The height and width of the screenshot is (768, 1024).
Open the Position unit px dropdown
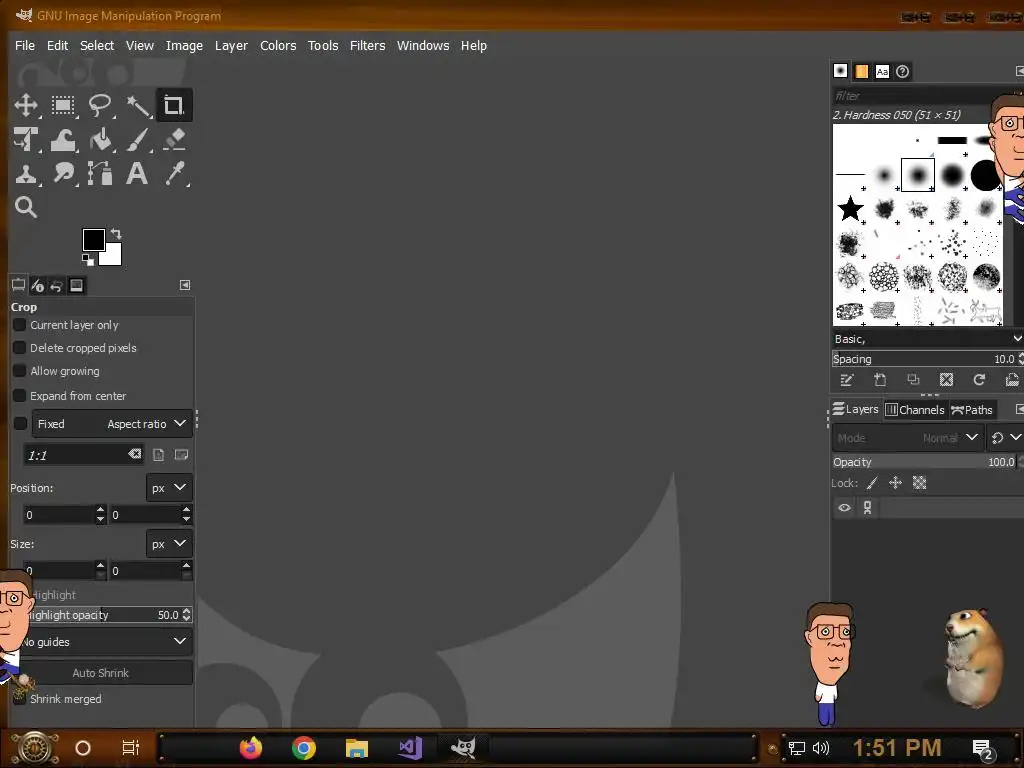click(x=169, y=488)
